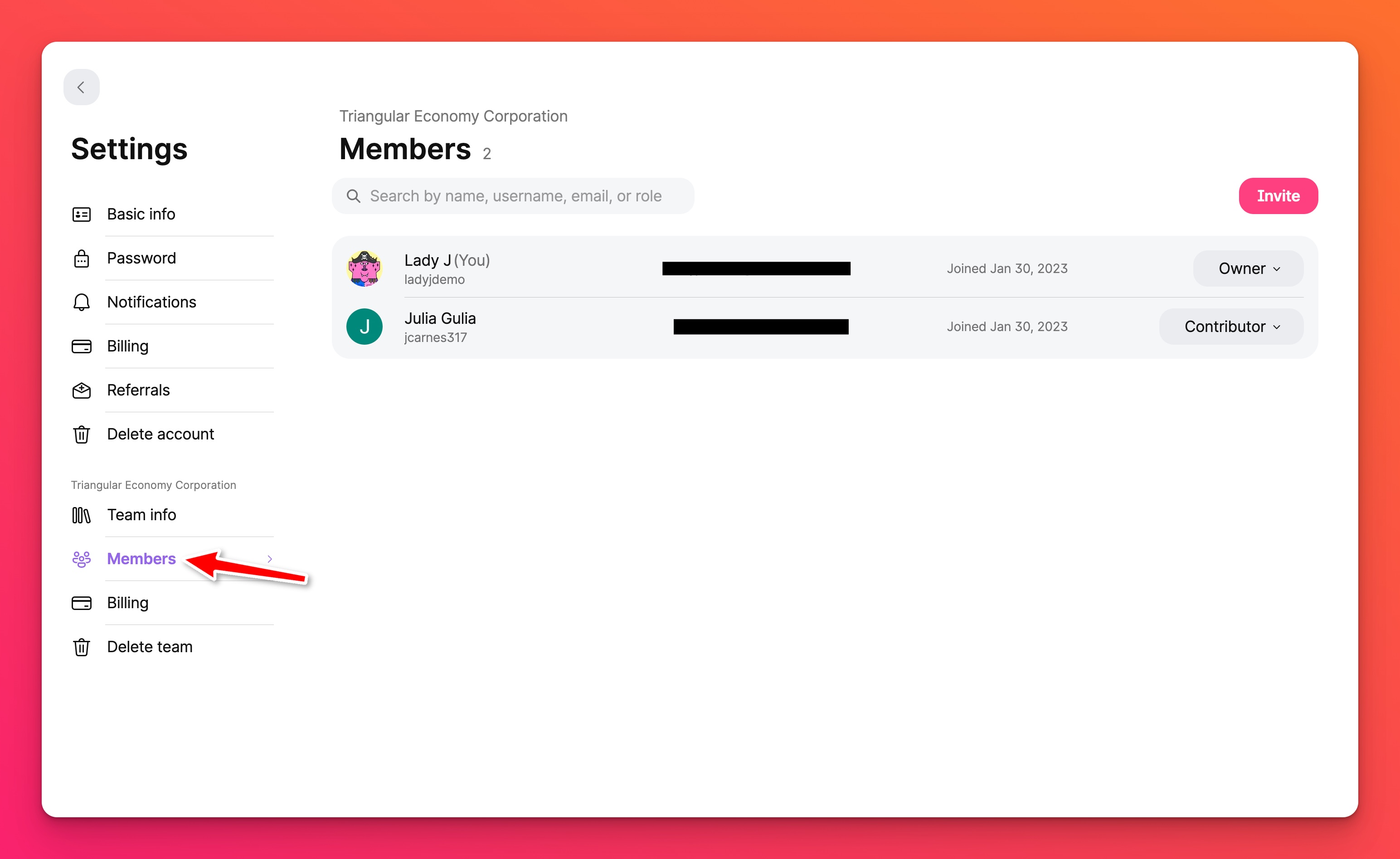Viewport: 1400px width, 859px height.
Task: Click on Julia Gulia member row
Action: point(825,326)
